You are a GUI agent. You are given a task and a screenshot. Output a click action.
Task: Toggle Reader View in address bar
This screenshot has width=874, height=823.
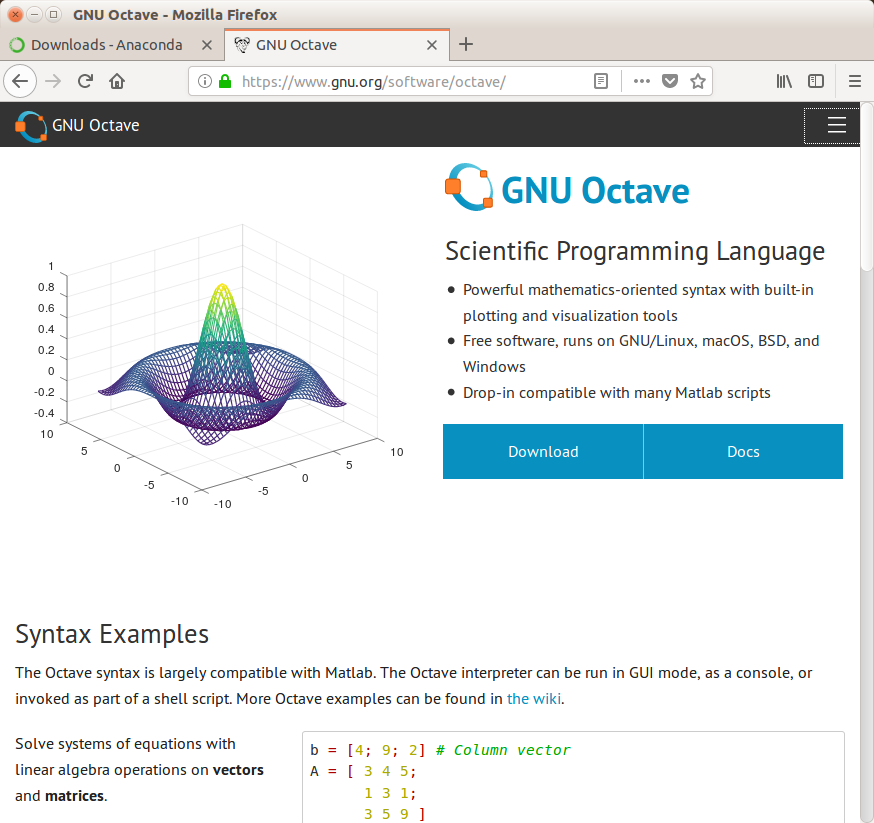click(601, 81)
